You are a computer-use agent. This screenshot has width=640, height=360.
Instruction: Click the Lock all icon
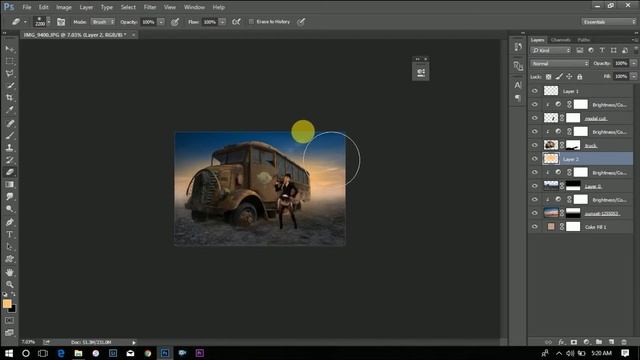[x=580, y=77]
